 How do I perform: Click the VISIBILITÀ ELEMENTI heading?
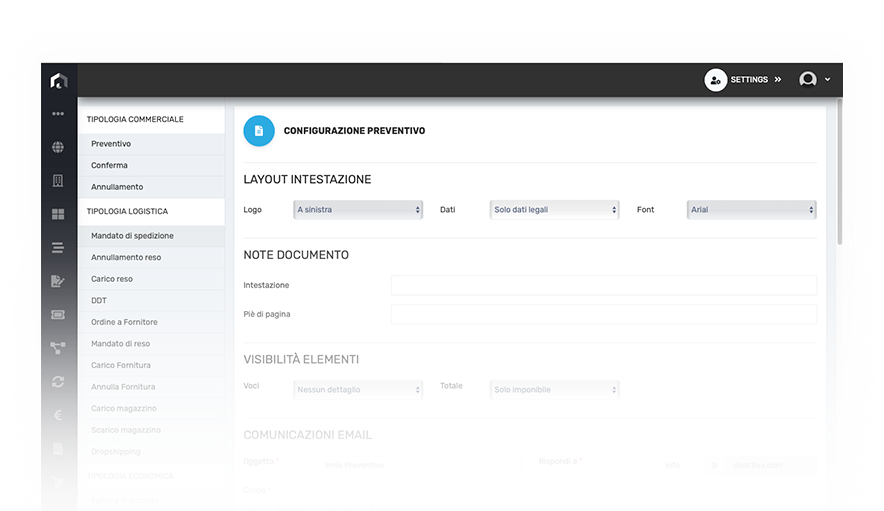(301, 359)
